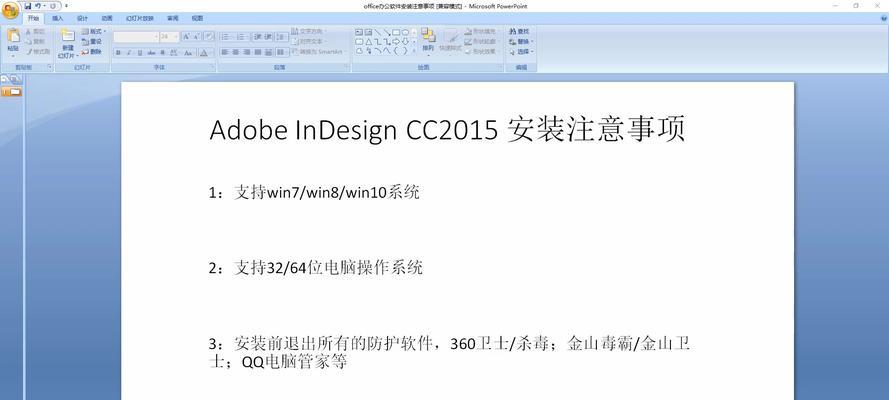Click the shrink font size icon

(x=196, y=37)
